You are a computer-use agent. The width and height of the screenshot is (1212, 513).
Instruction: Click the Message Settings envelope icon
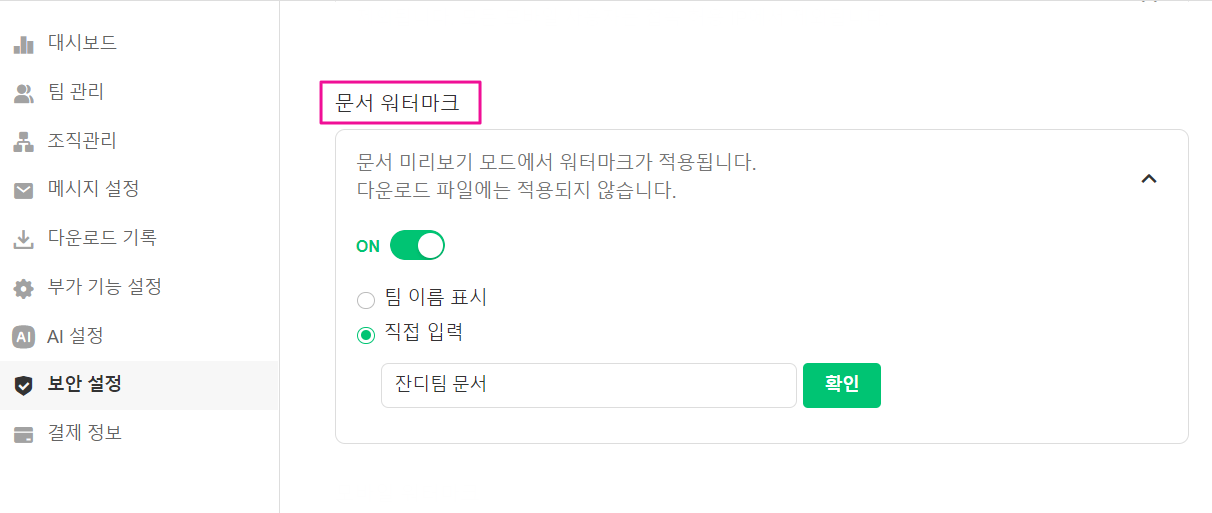coord(23,190)
